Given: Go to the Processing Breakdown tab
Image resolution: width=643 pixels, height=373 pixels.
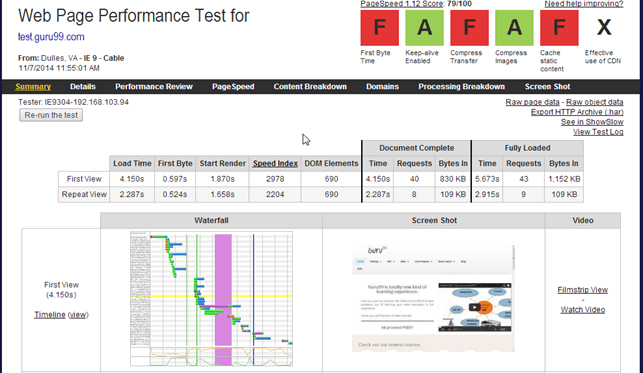Looking at the screenshot, I should point(461,86).
